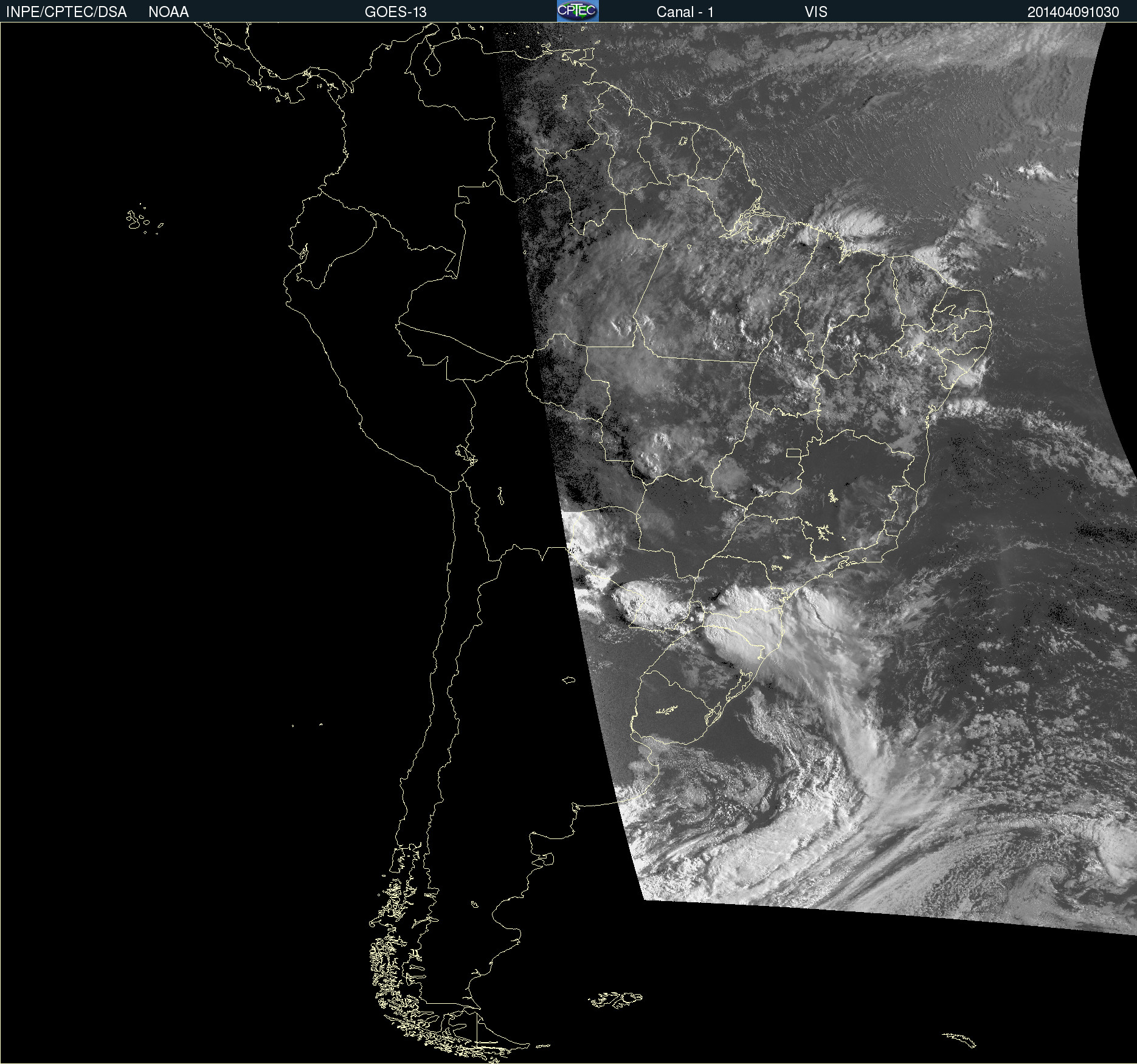1137x1064 pixels.
Task: Click the VIS band label
Action: point(816,12)
